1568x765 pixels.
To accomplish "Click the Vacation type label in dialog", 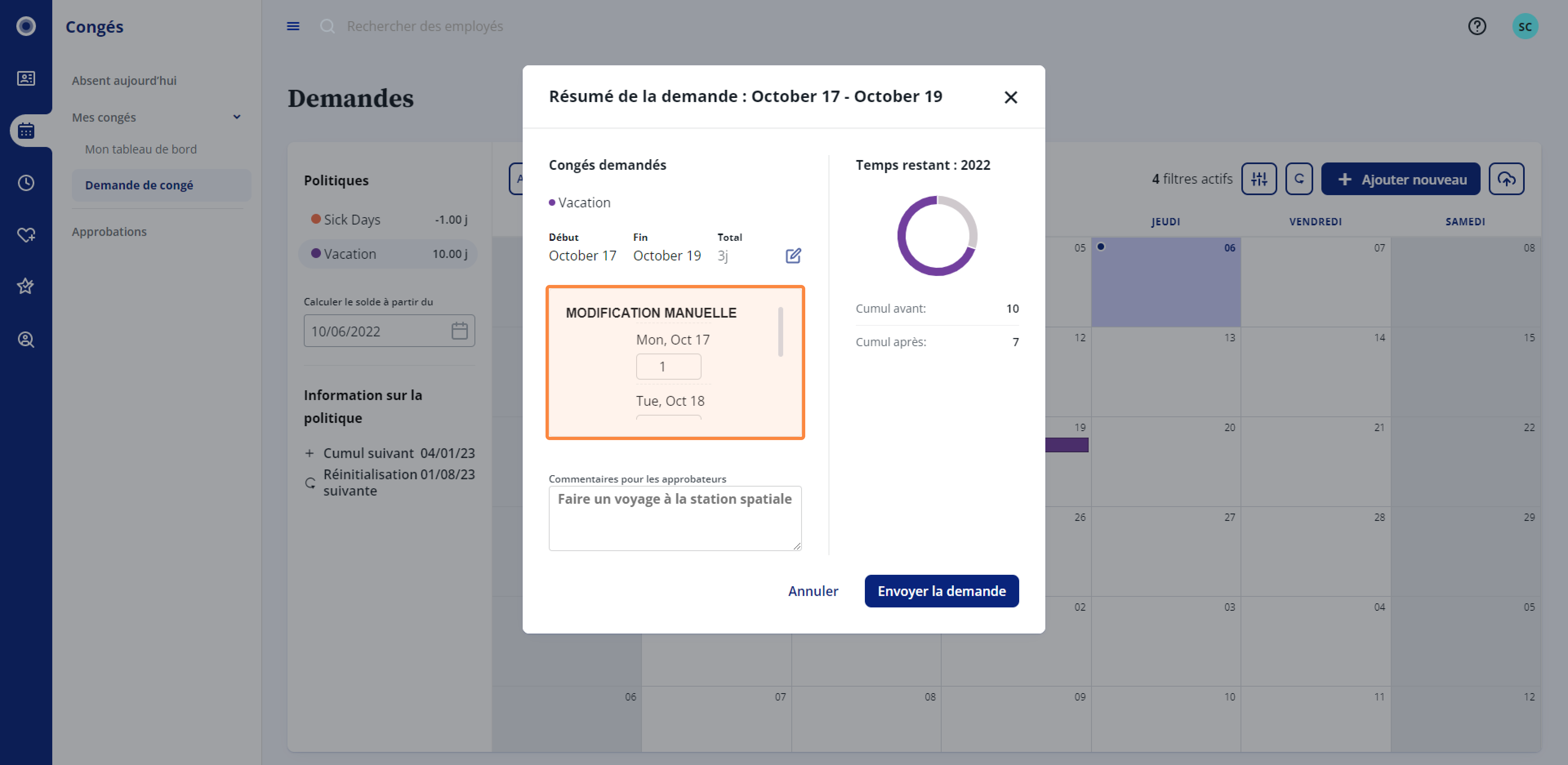I will click(x=584, y=202).
